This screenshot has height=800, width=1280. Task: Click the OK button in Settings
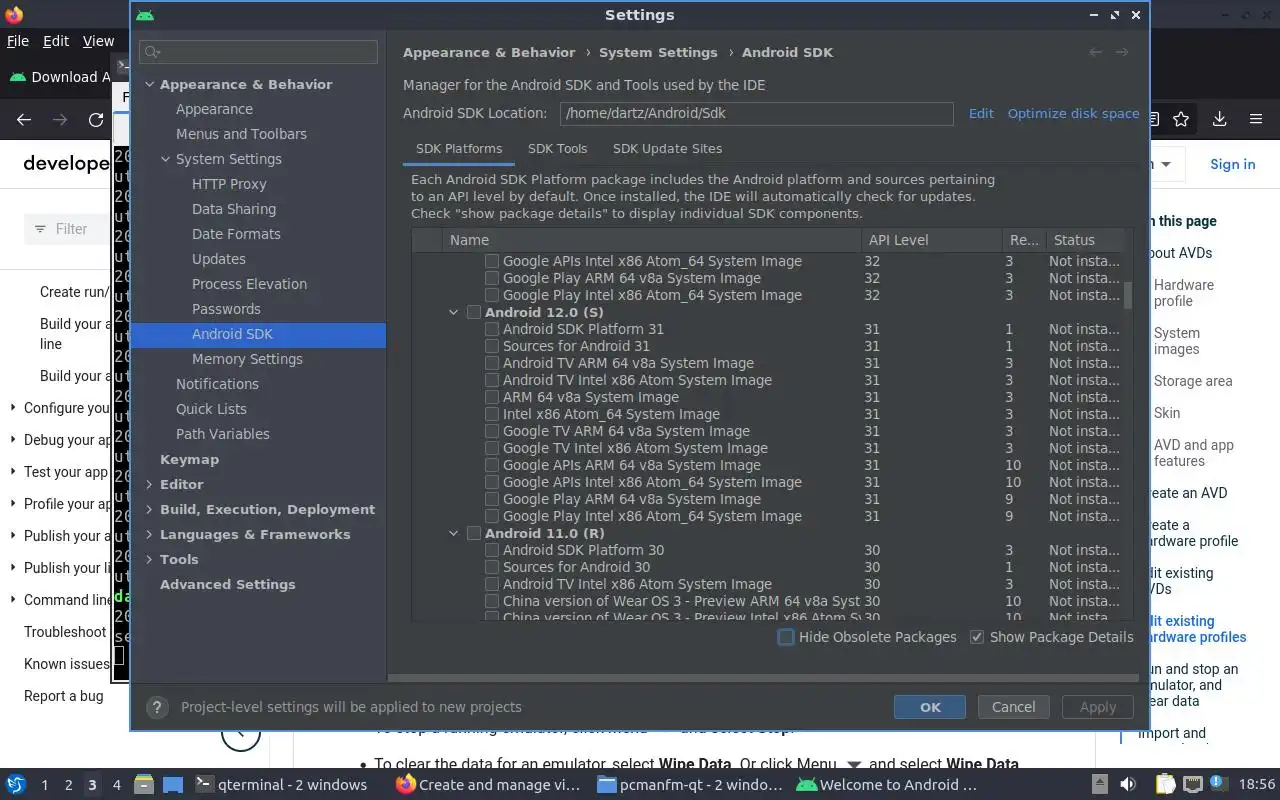pos(930,707)
